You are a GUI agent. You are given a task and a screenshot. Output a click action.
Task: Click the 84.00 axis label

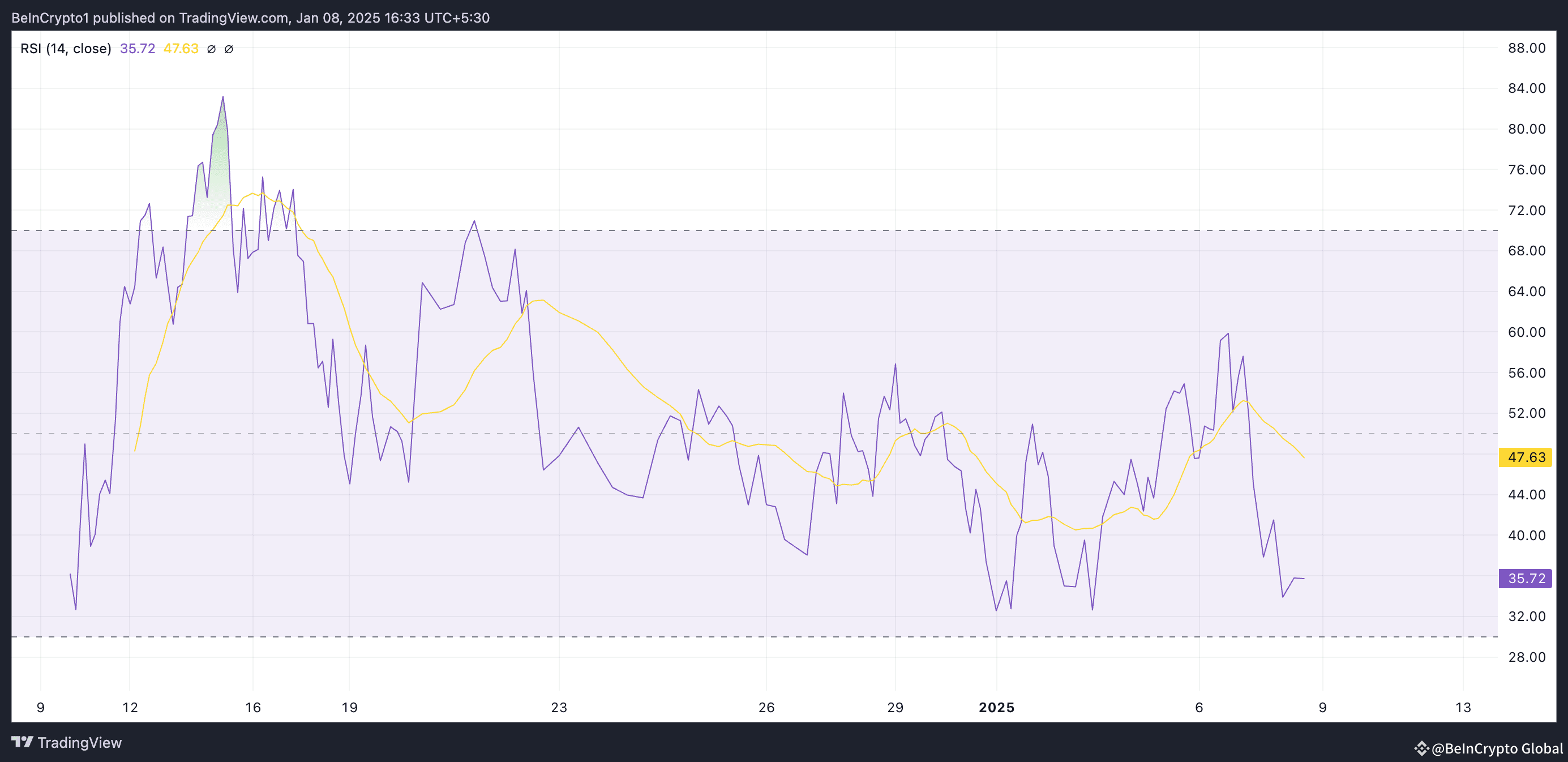pos(1527,88)
